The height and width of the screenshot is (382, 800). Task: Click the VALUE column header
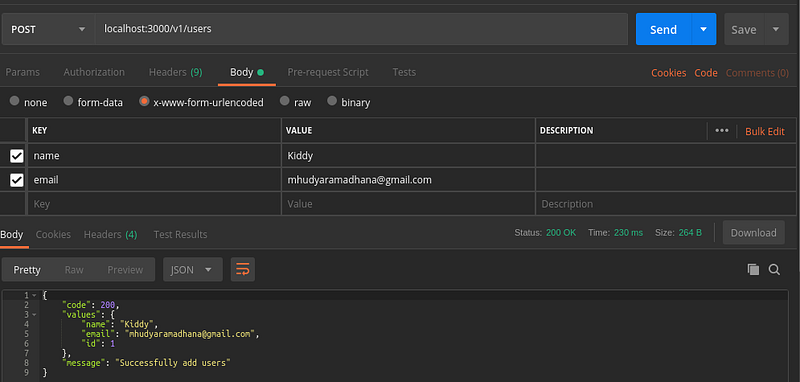tap(298, 131)
